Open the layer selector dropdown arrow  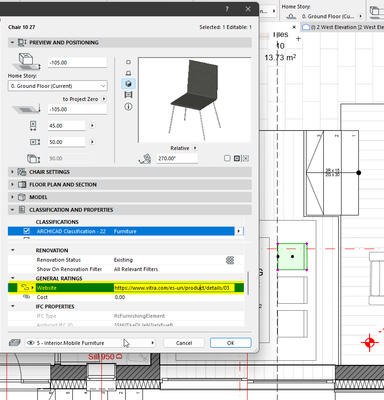[x=152, y=343]
